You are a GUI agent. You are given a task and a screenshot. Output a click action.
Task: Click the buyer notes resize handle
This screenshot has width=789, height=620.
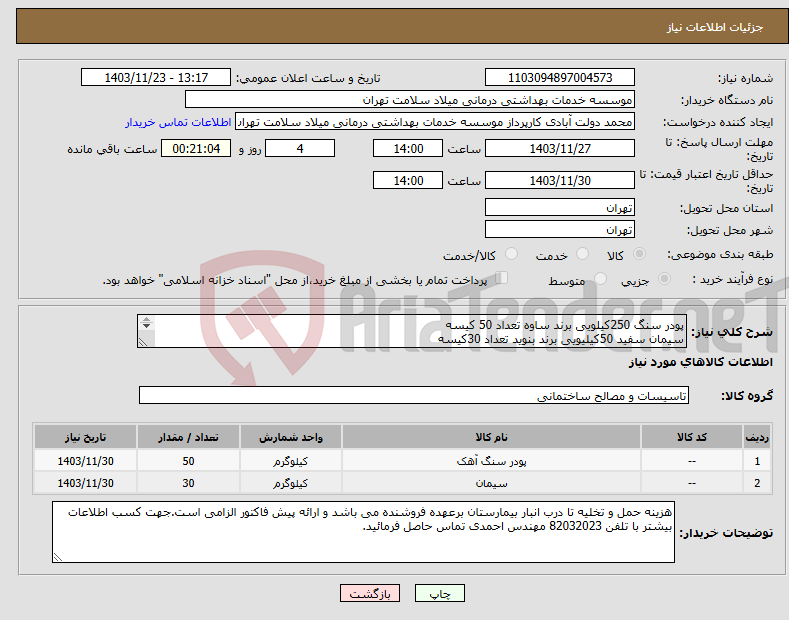tap(58, 557)
